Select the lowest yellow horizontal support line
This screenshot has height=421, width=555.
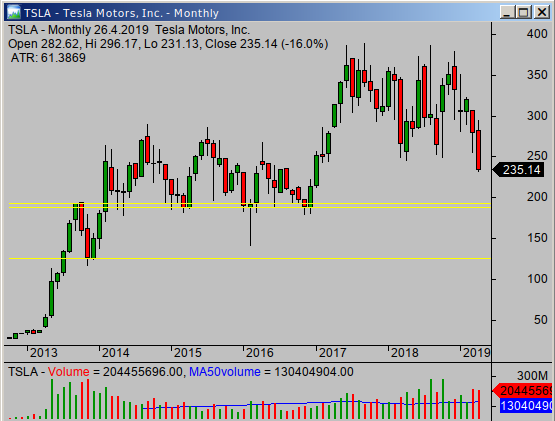(250, 258)
